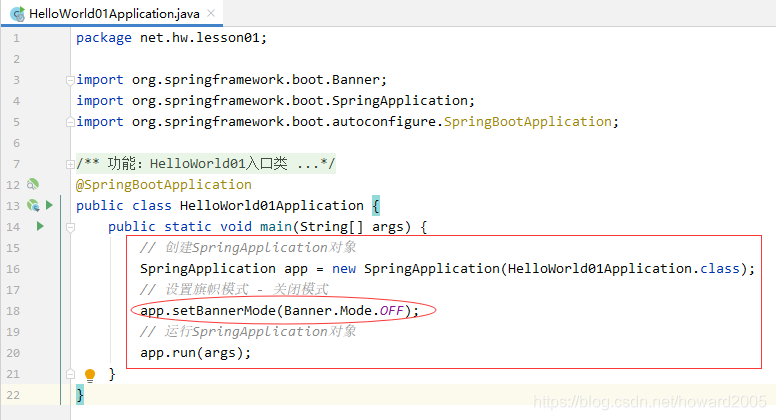Click the comment 创建SpringApplication对象

247,247
